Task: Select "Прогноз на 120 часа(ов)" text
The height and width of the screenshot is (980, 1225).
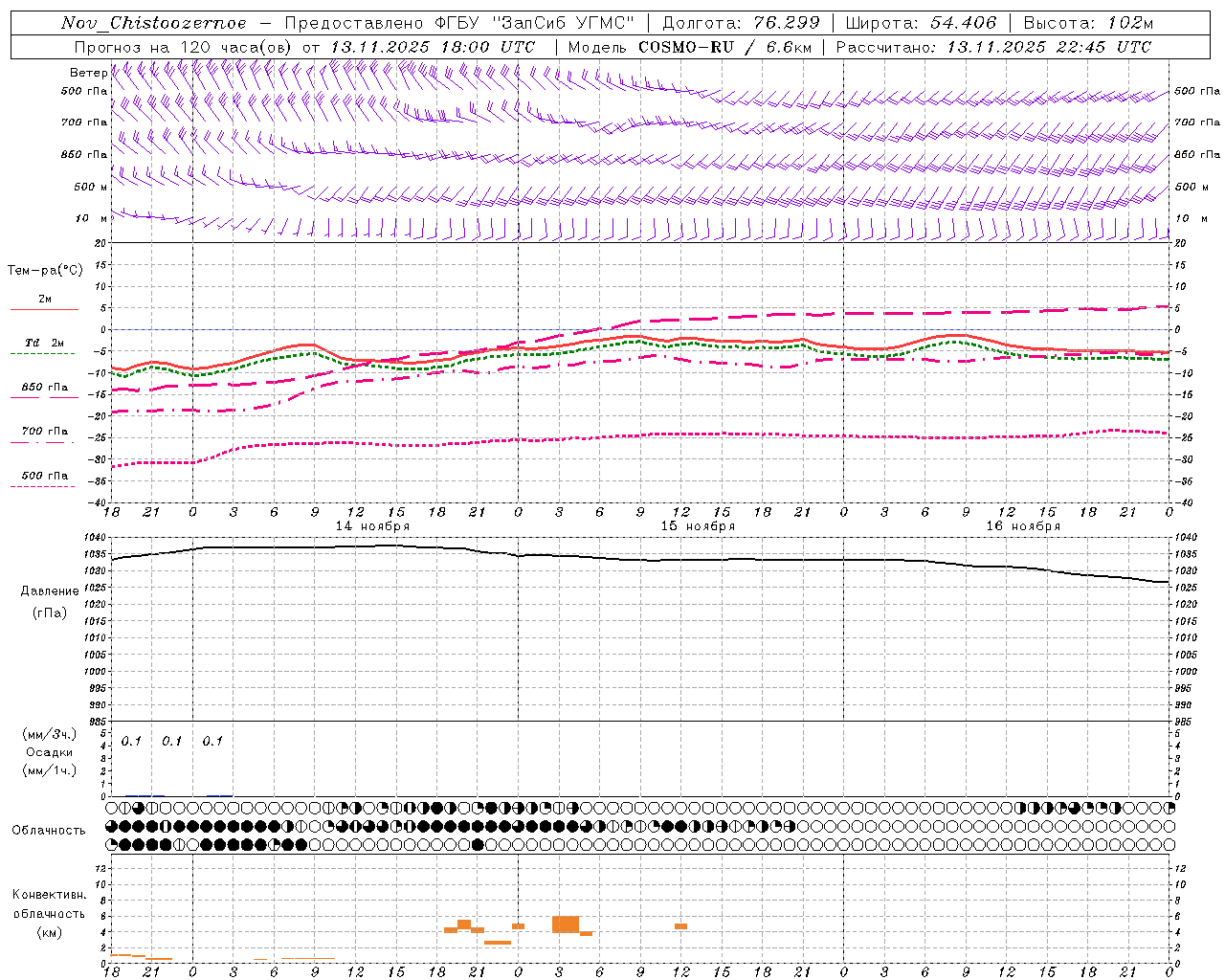Action: (184, 47)
